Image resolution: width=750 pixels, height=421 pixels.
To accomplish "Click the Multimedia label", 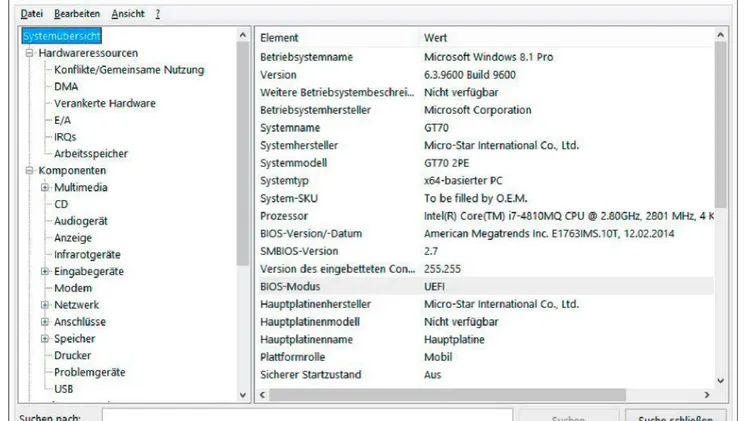I will (81, 188).
